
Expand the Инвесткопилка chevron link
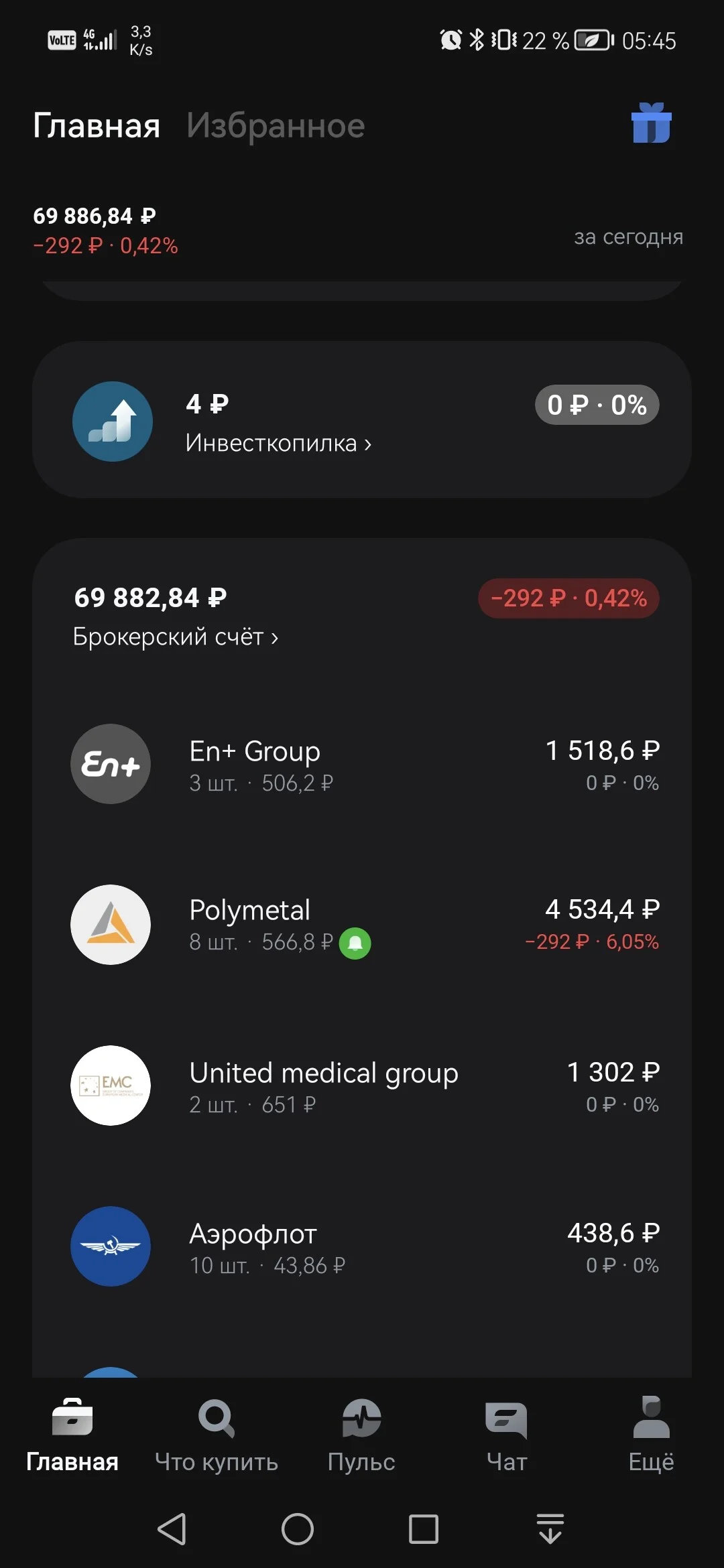pyautogui.click(x=278, y=443)
